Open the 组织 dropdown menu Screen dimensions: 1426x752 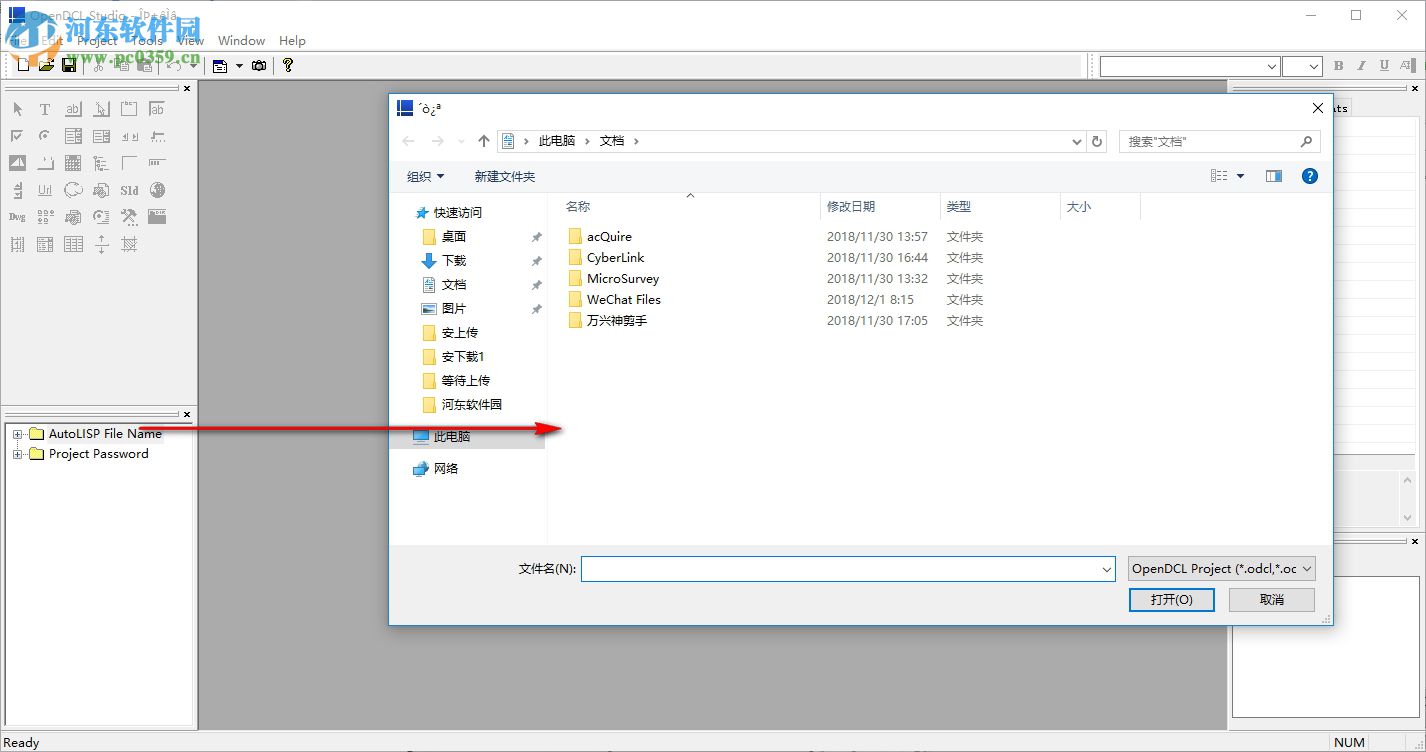click(x=425, y=175)
